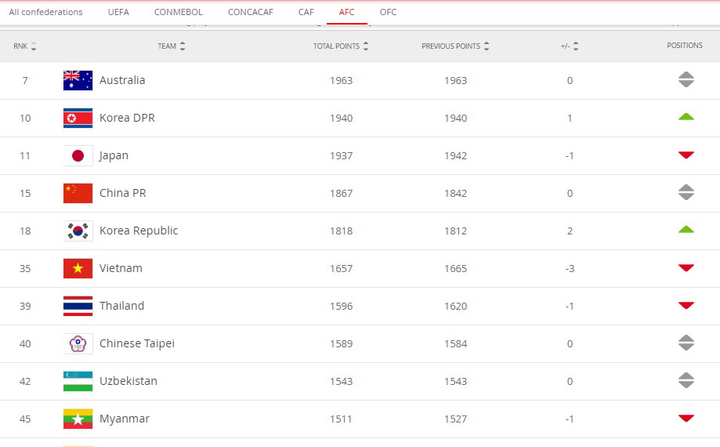The height and width of the screenshot is (447, 720).
Task: Click Korea DPR green up arrow
Action: click(x=685, y=118)
